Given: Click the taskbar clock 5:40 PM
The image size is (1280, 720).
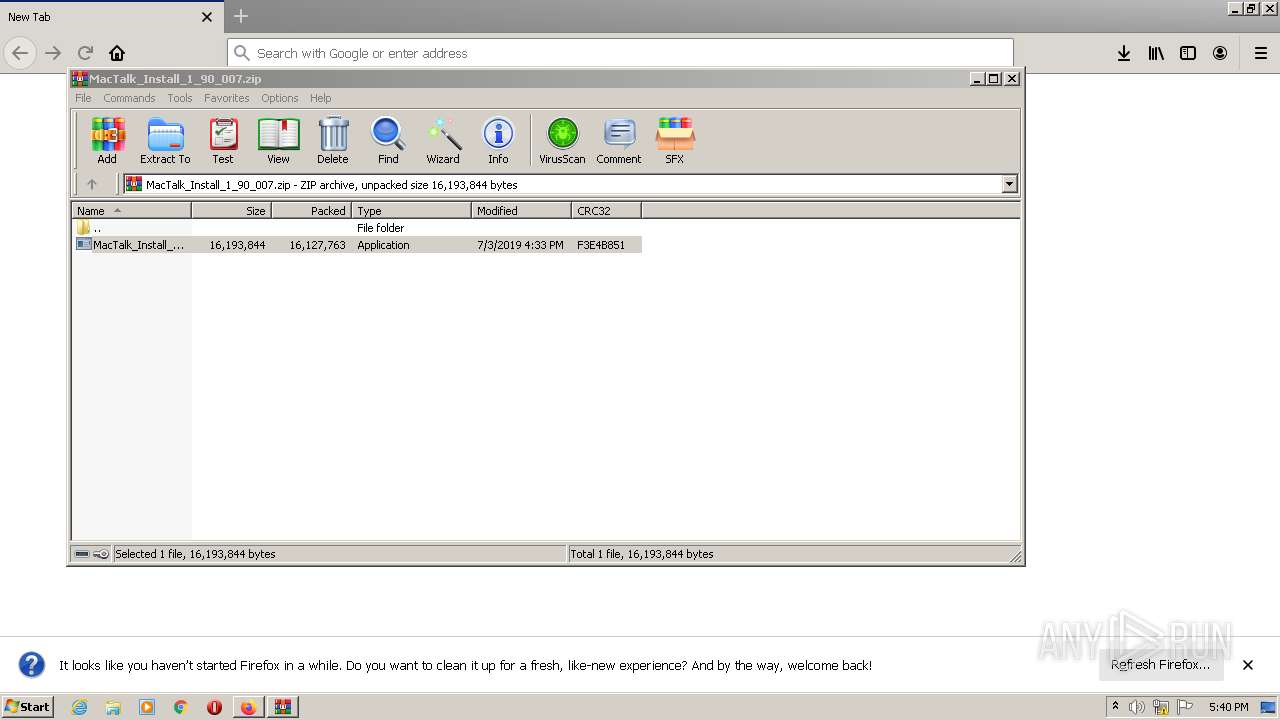Looking at the screenshot, I should (1228, 707).
